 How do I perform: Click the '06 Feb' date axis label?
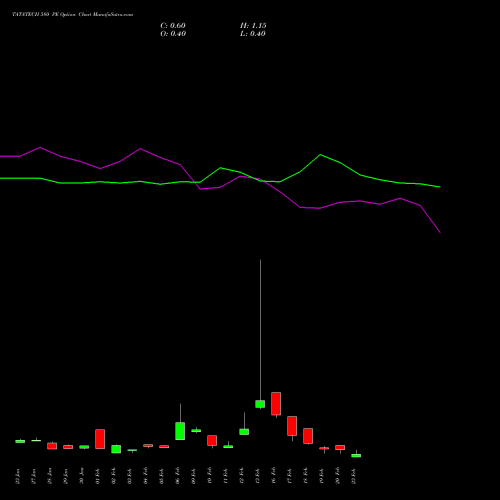pyautogui.click(x=178, y=476)
